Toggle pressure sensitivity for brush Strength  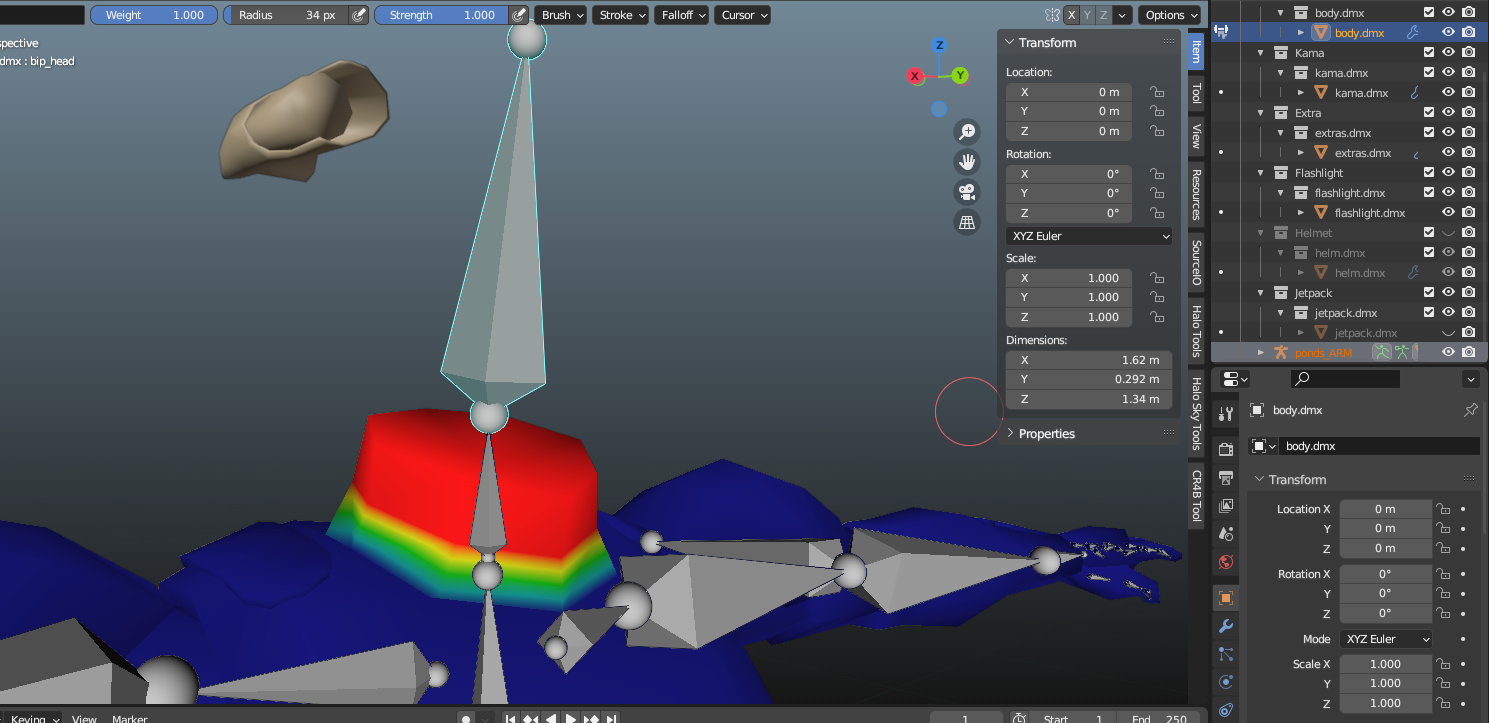518,15
